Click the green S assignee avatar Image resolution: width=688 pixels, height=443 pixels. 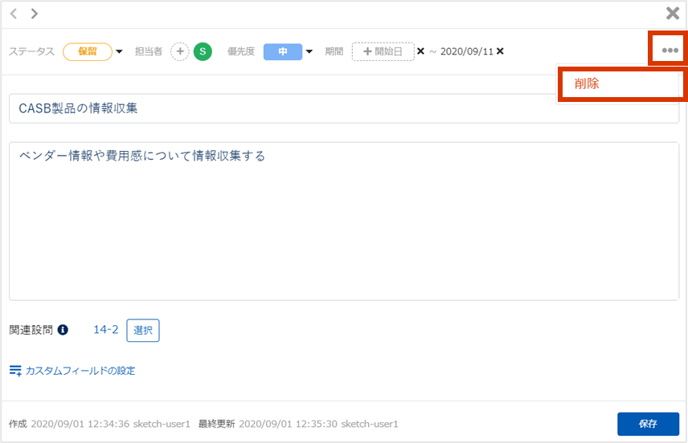pyautogui.click(x=203, y=51)
